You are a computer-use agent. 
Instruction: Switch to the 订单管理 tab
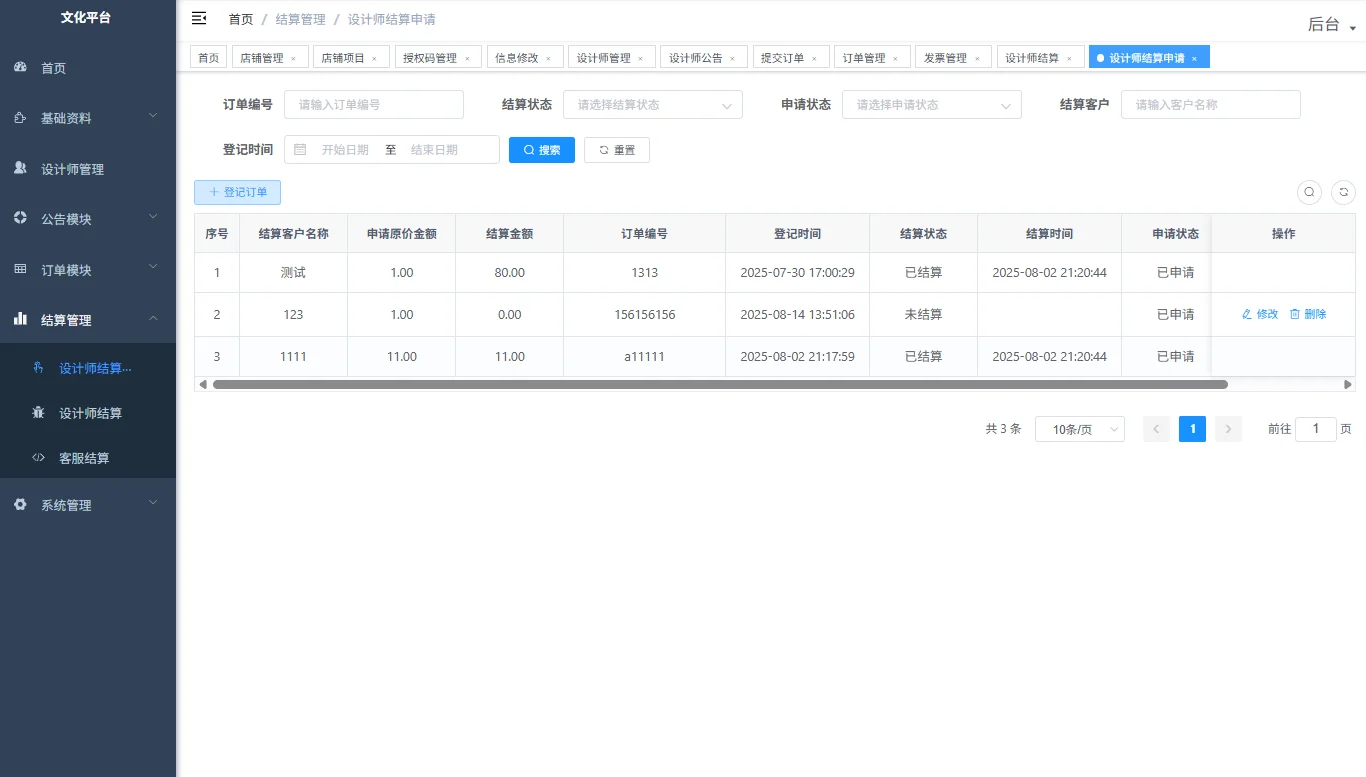tap(865, 57)
